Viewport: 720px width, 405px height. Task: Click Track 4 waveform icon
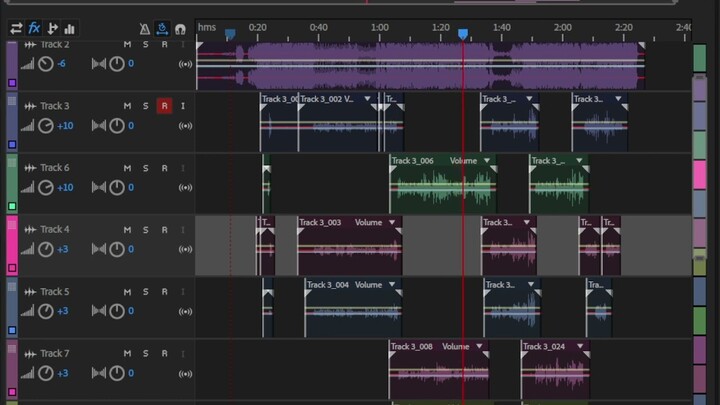click(30, 230)
